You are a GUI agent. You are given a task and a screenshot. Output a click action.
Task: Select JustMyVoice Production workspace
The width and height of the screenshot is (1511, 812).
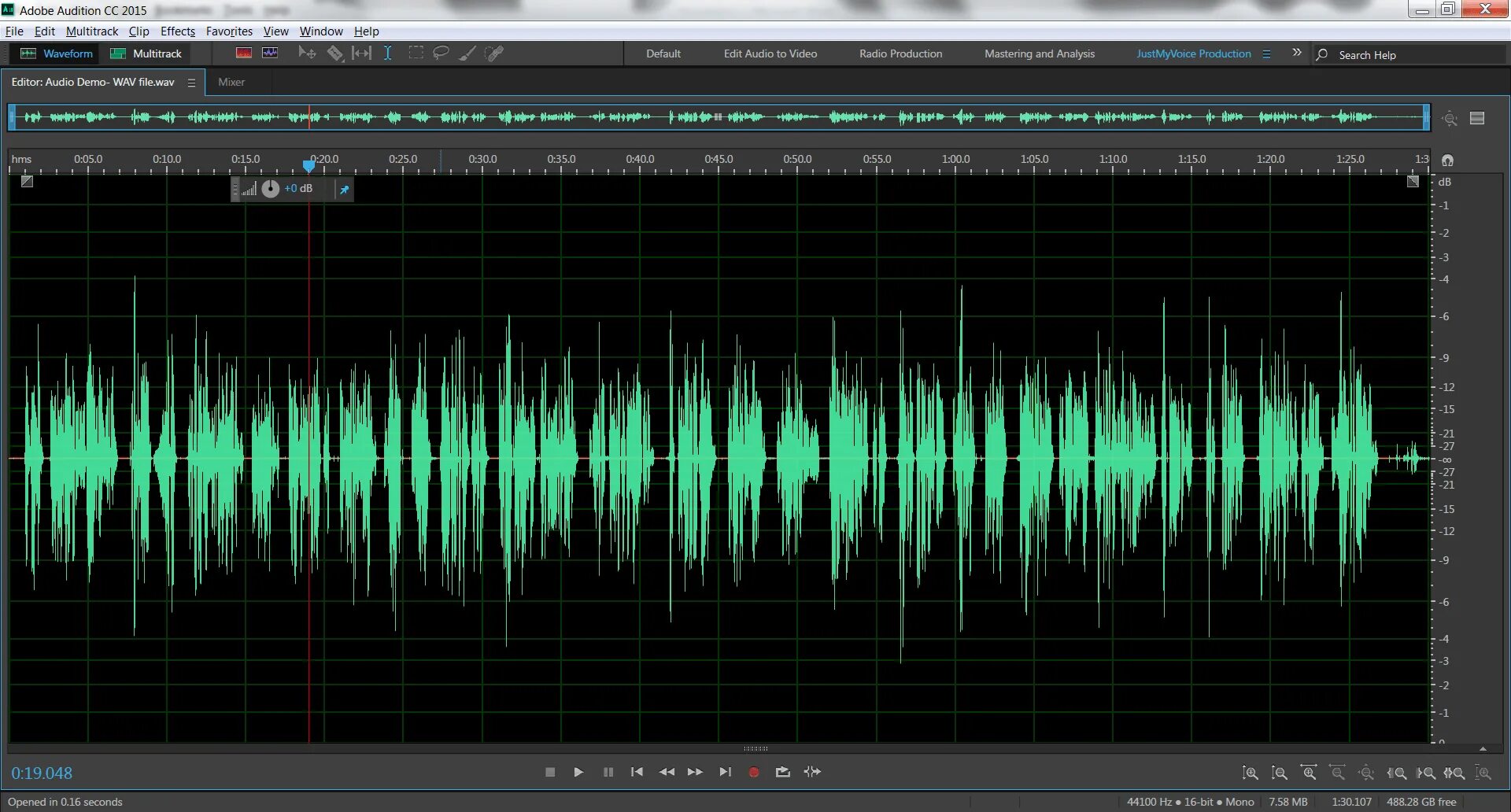[1193, 54]
